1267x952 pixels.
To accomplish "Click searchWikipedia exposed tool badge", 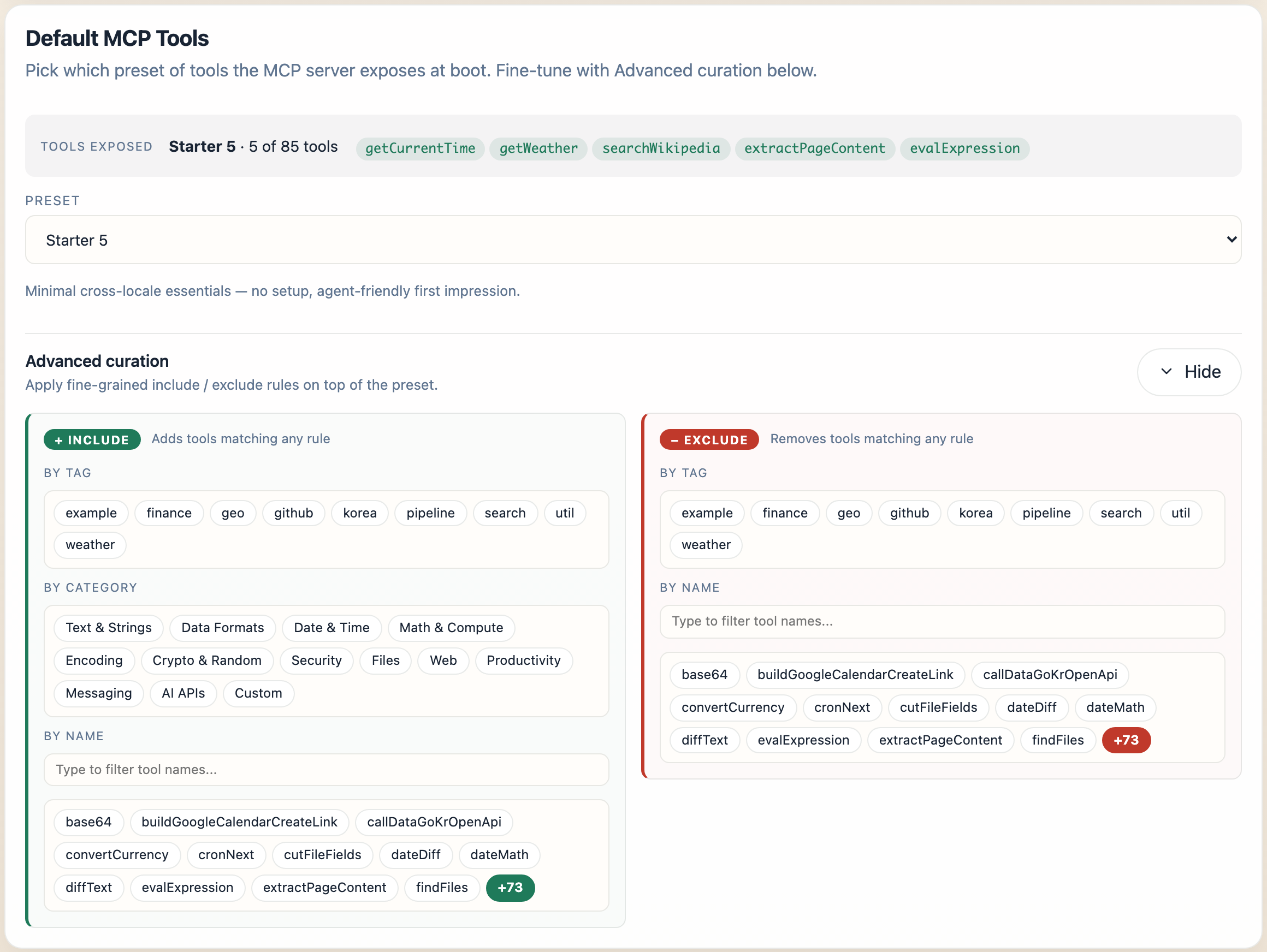I will click(661, 149).
